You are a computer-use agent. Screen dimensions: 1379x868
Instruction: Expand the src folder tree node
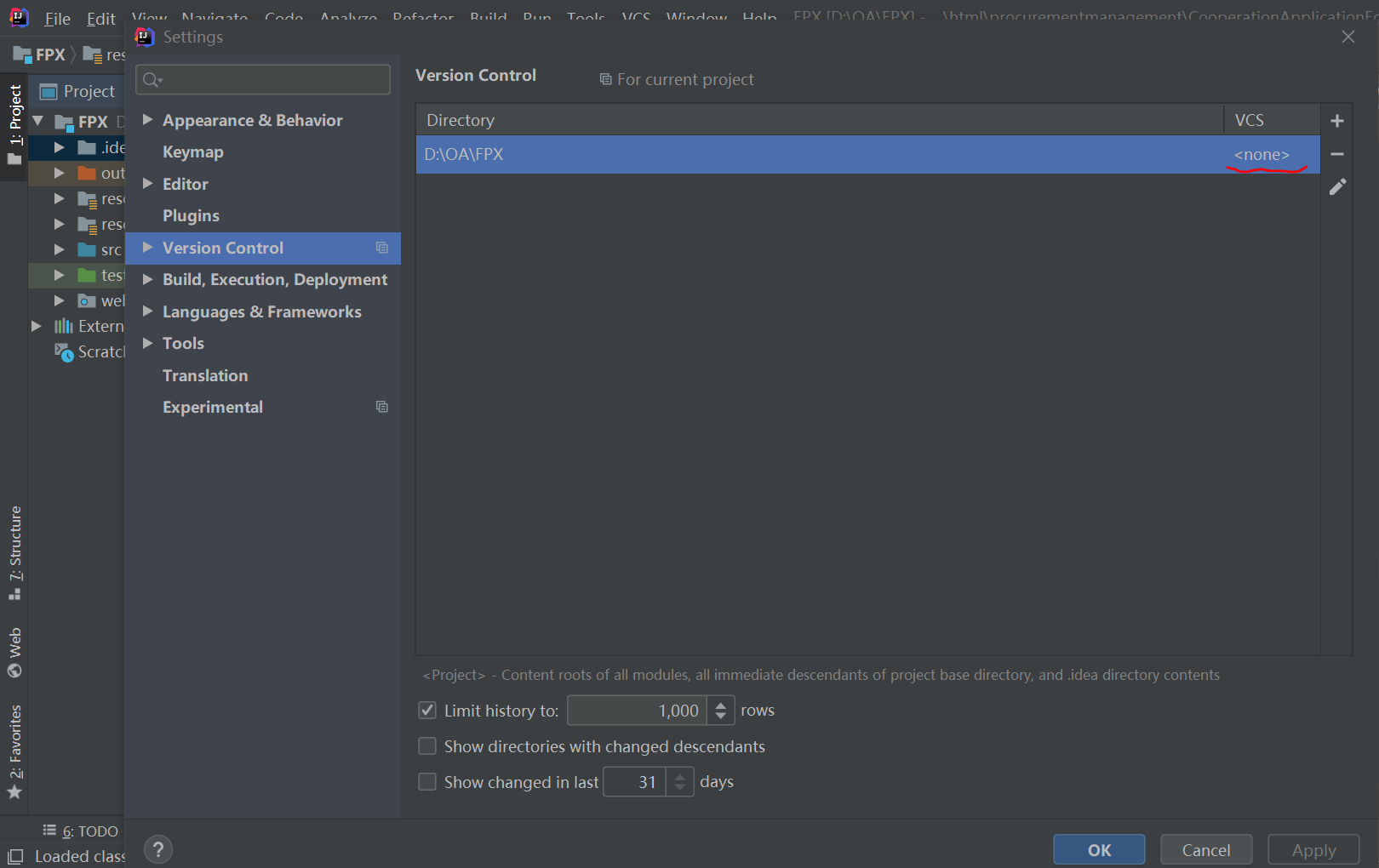[59, 249]
